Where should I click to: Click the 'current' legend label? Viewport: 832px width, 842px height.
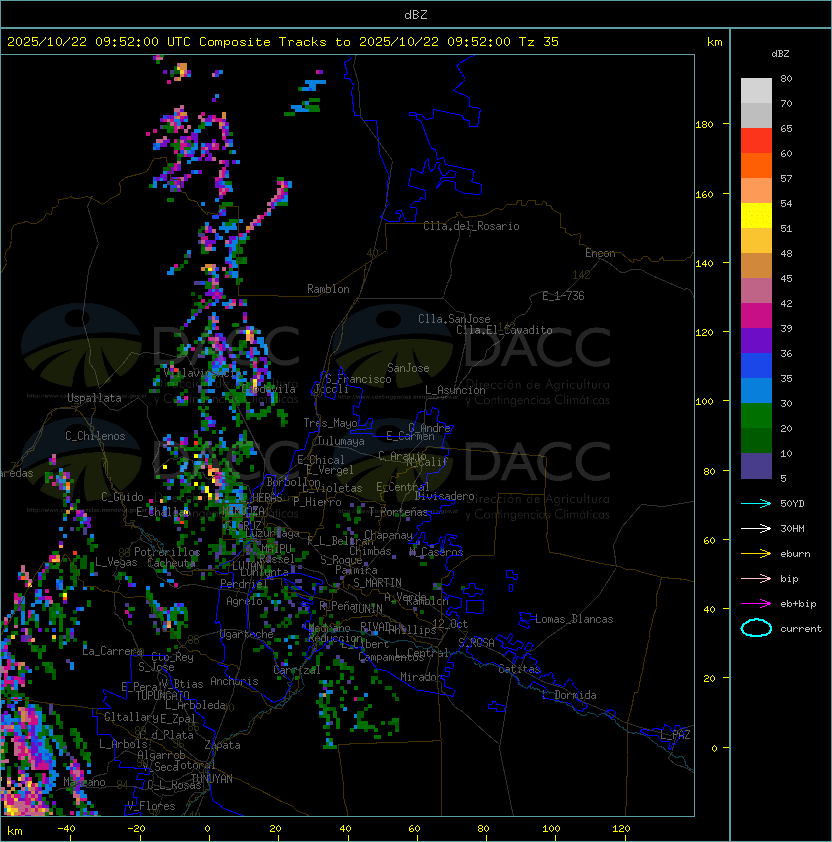(x=801, y=629)
